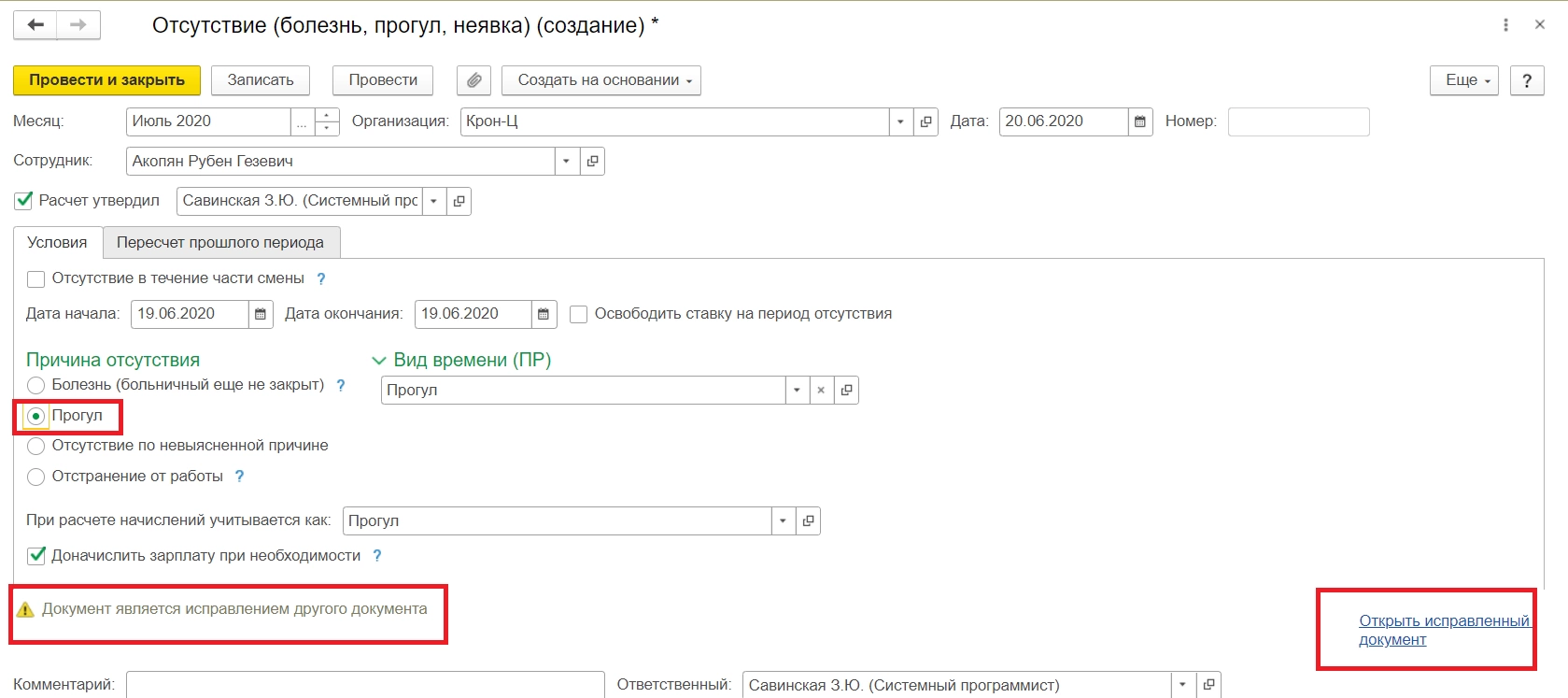Toggle the Расчет утвердил checkbox
Viewport: 1568px width, 698px height.
coord(23,201)
